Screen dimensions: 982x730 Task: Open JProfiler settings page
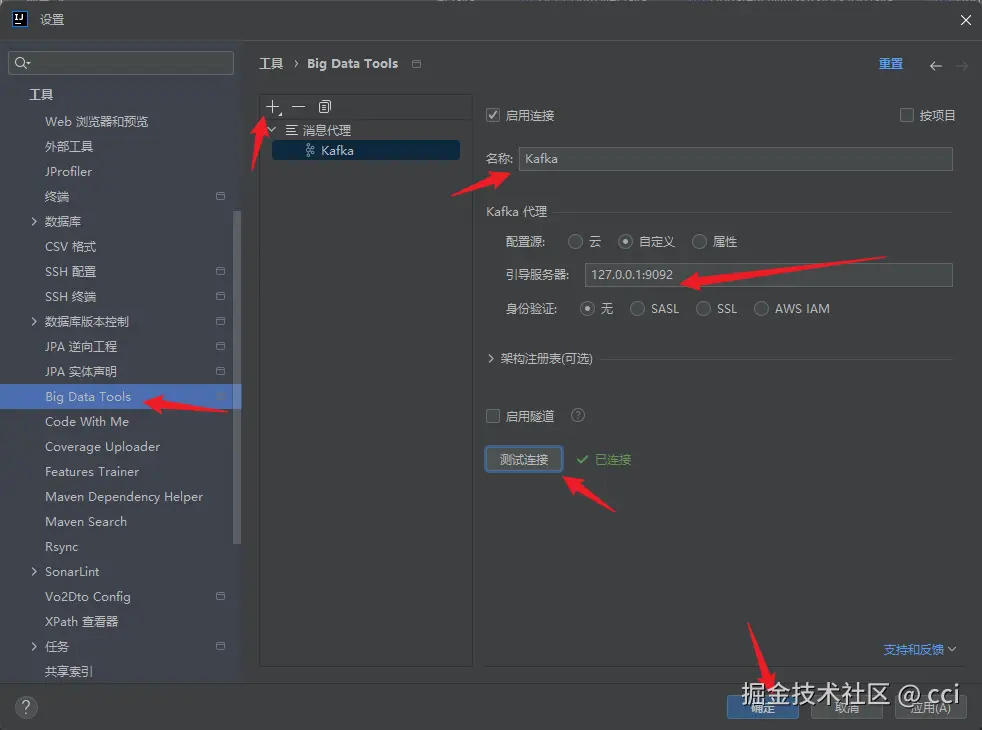click(x=68, y=172)
